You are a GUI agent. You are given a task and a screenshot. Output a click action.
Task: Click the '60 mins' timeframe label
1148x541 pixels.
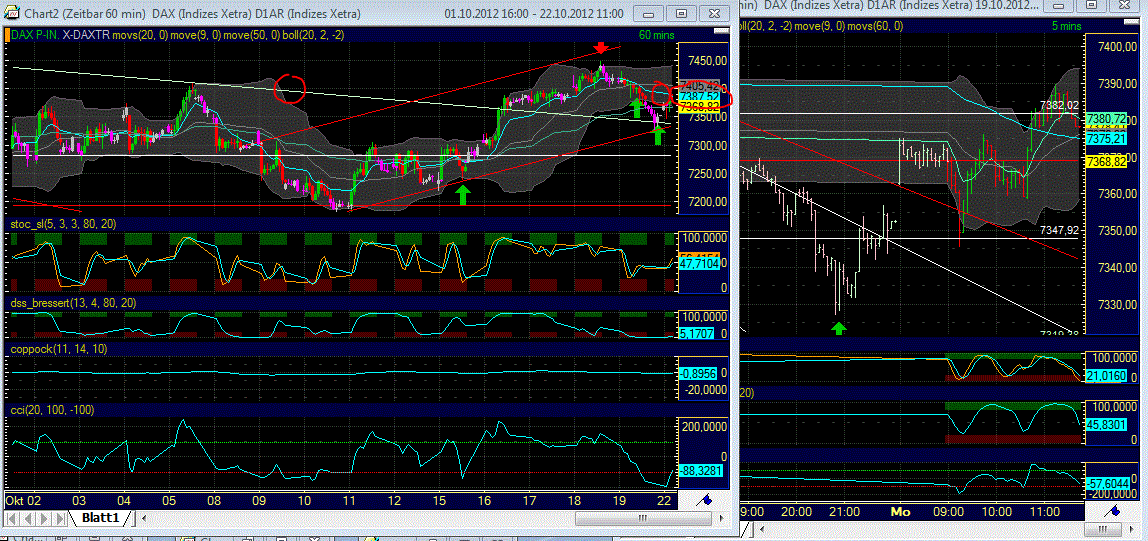657,34
